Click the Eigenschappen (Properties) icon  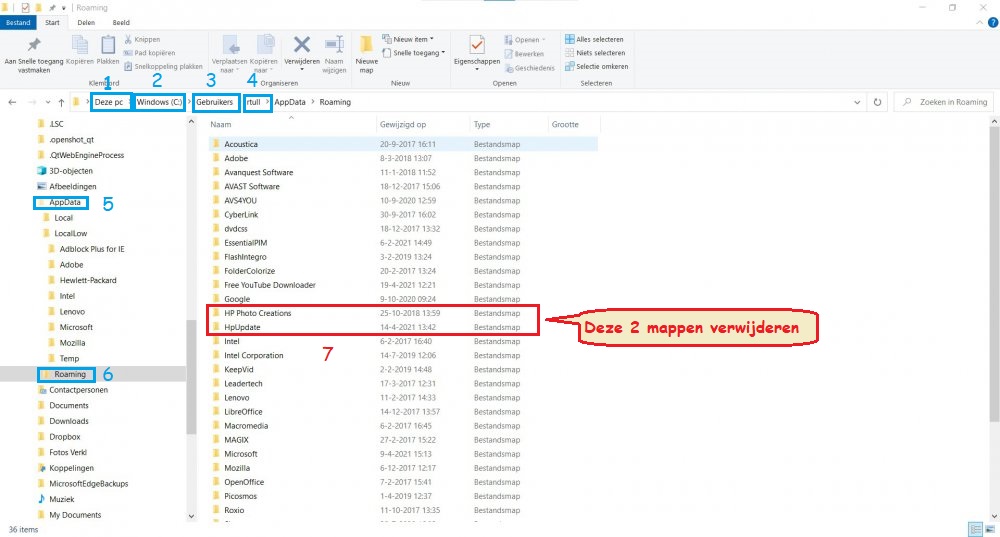click(x=476, y=48)
